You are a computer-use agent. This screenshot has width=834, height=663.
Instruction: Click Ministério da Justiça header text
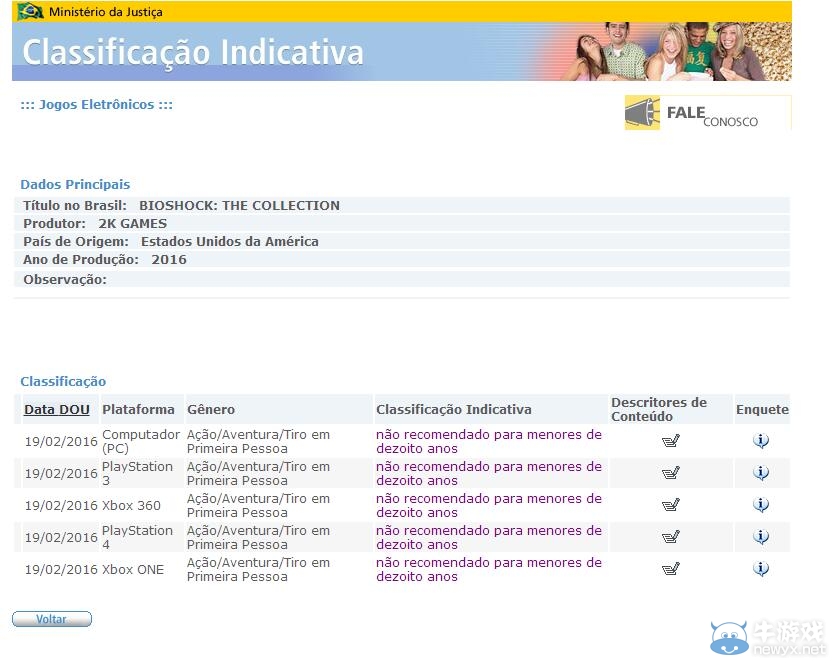click(x=106, y=12)
